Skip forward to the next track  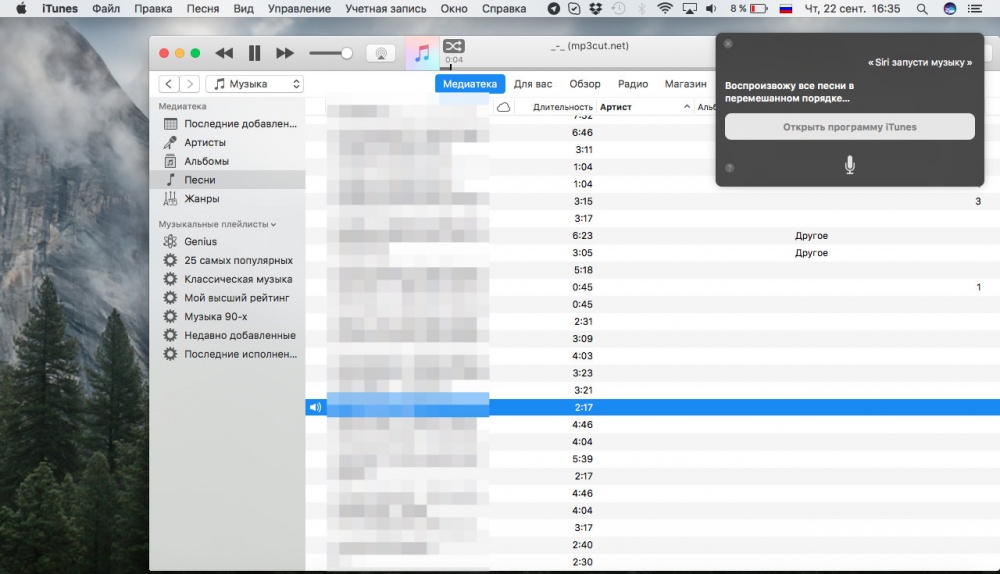click(284, 54)
